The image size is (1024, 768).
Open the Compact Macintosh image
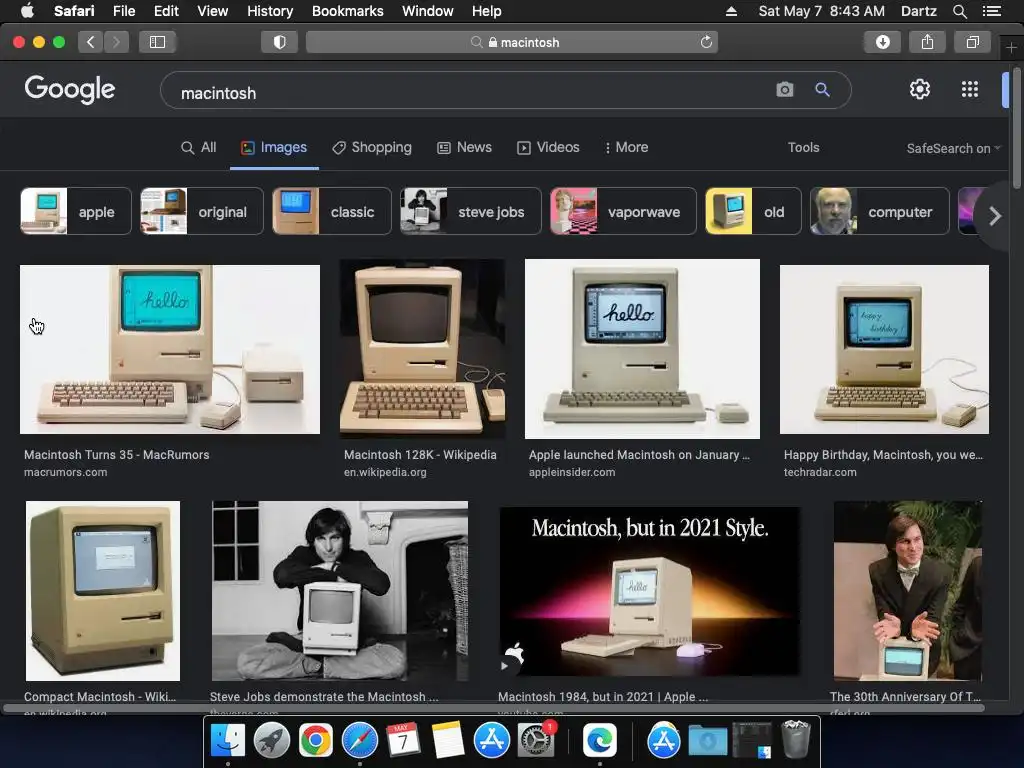click(103, 590)
